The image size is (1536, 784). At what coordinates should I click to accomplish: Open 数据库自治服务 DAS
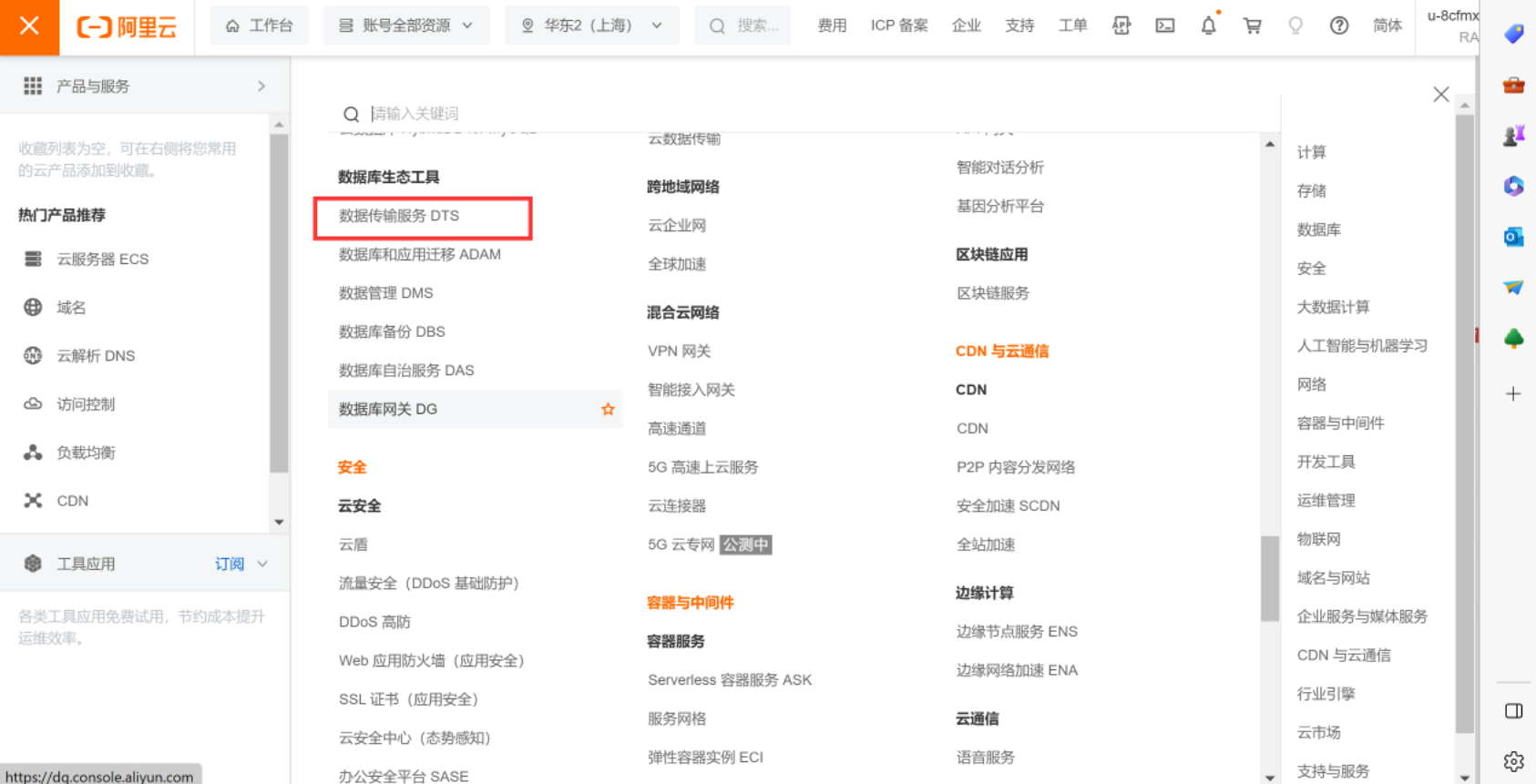click(406, 370)
